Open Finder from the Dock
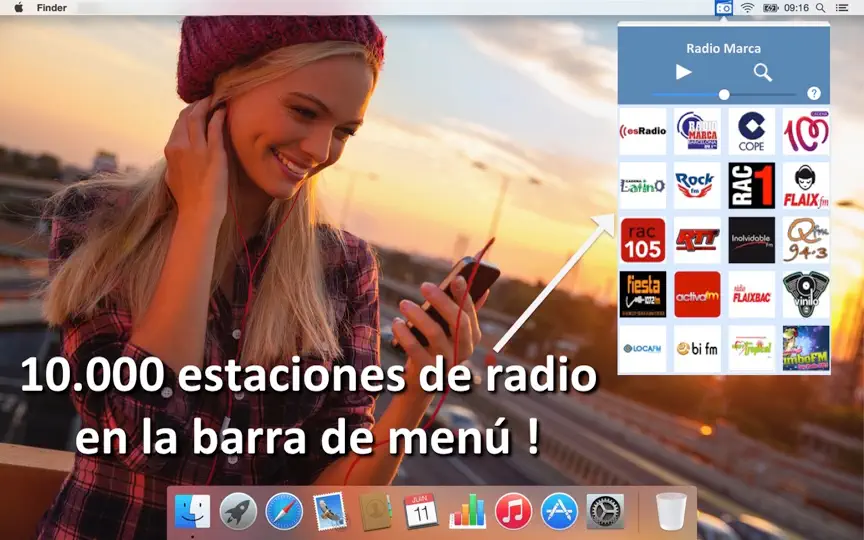 coord(192,511)
